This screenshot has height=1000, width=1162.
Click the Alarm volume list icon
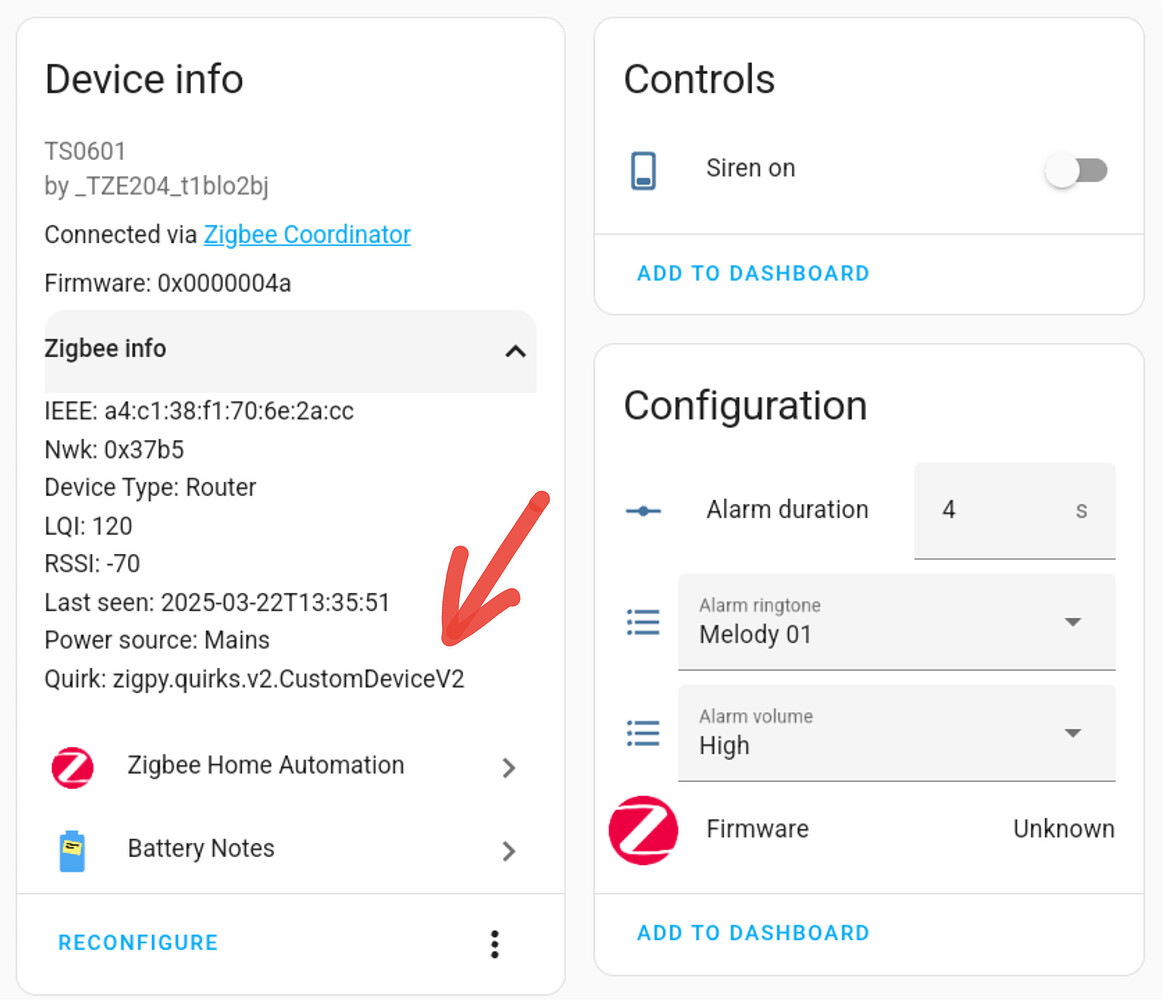[643, 733]
